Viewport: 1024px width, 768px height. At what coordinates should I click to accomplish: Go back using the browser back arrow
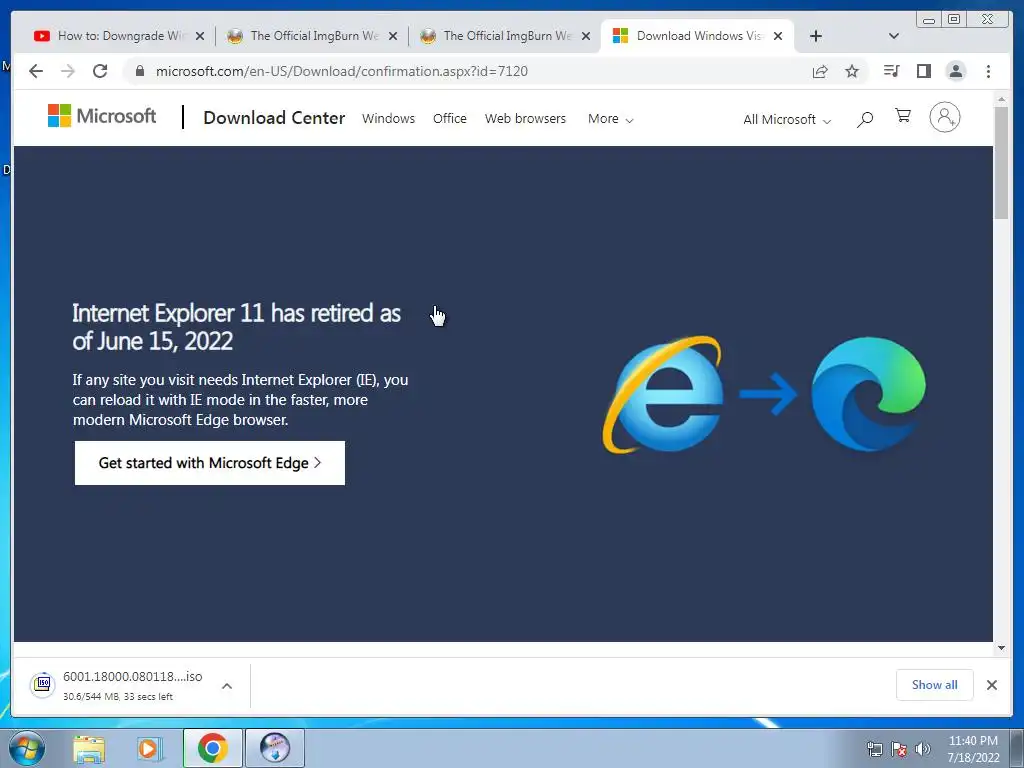36,71
